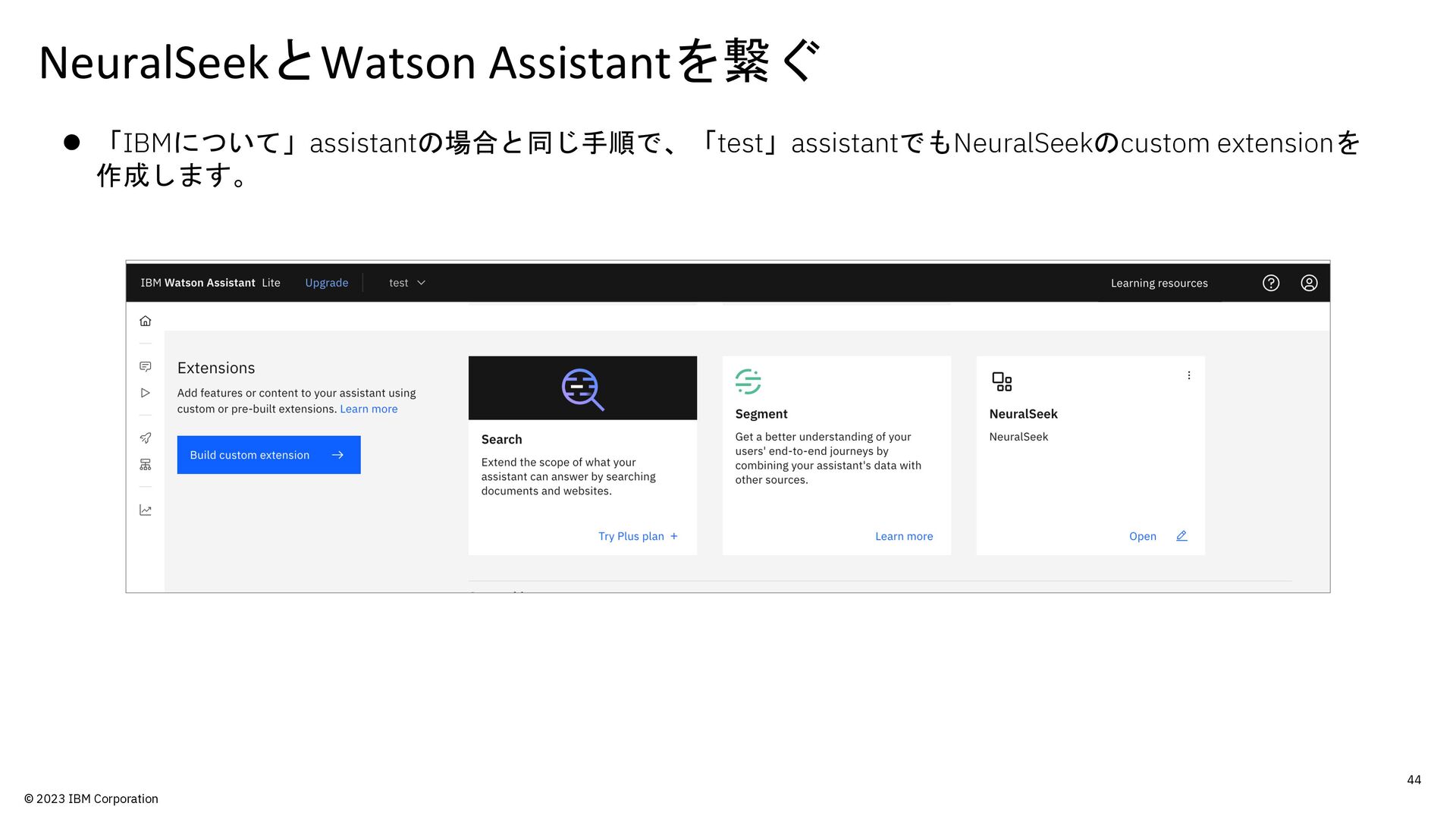Click Learn more on Segment card
1456x819 pixels.
click(904, 536)
